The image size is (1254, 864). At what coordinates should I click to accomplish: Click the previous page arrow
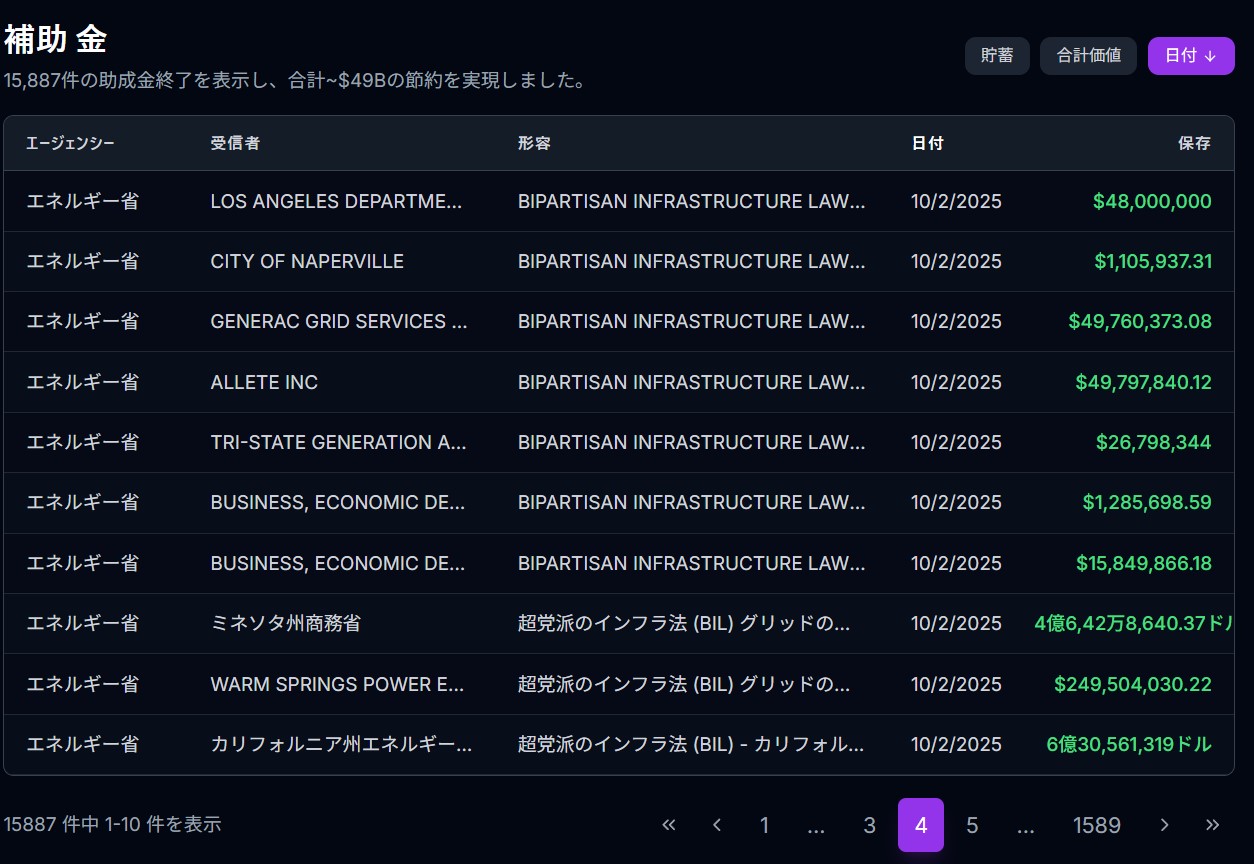click(x=717, y=825)
